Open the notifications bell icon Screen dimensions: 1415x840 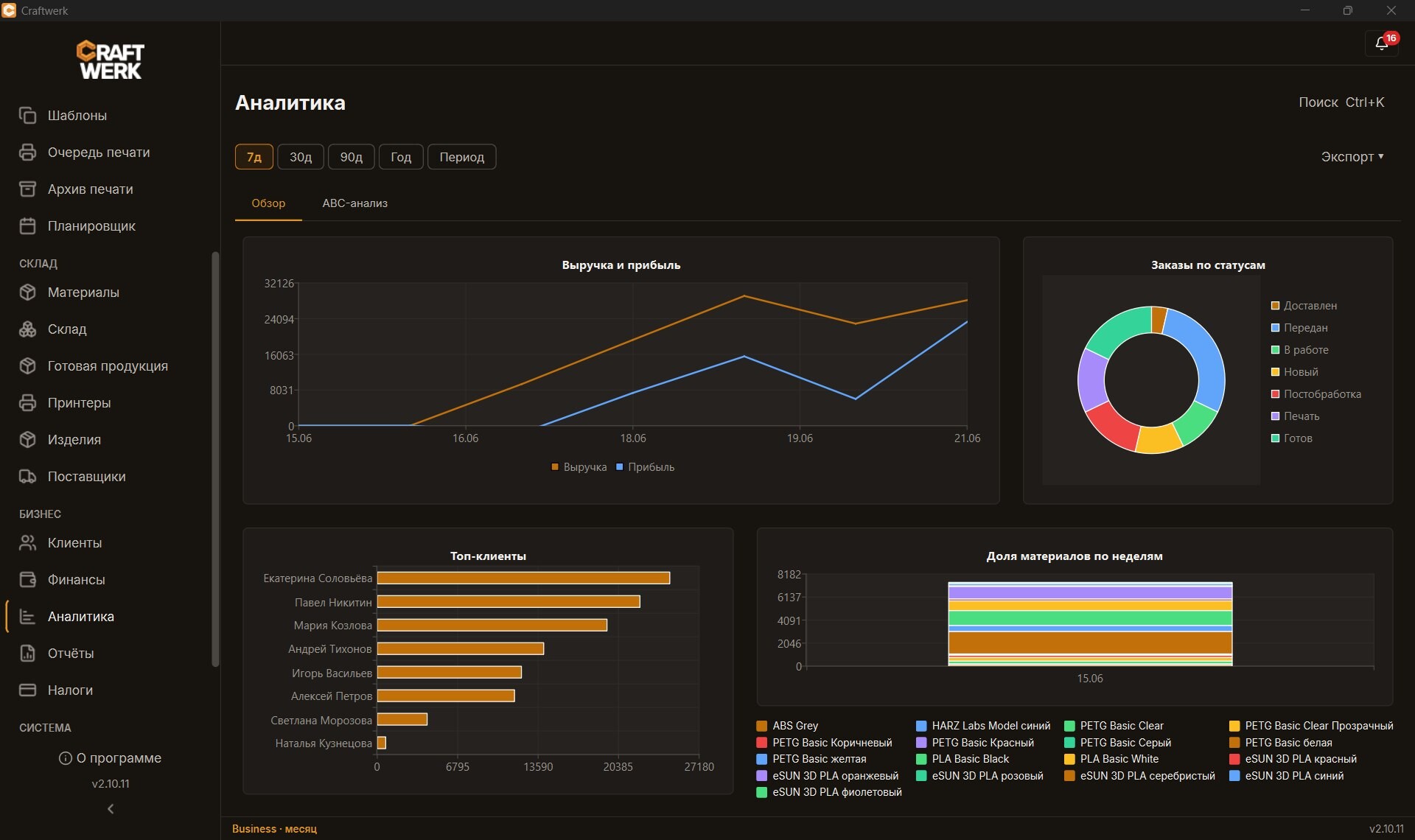click(1381, 43)
